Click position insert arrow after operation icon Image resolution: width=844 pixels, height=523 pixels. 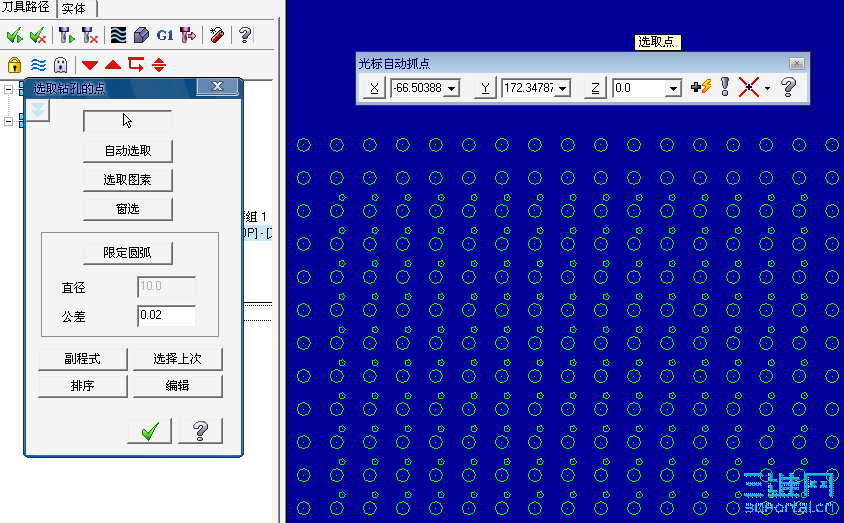(x=136, y=65)
